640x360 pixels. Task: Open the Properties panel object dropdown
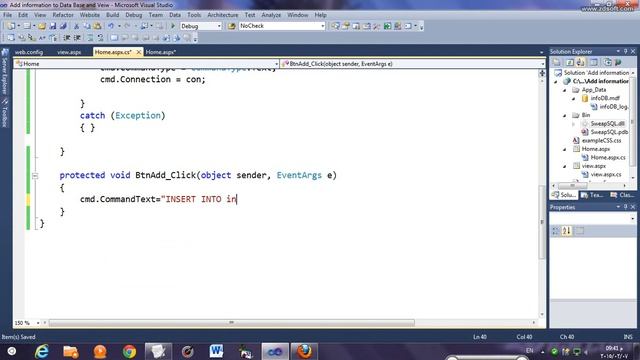coord(633,219)
